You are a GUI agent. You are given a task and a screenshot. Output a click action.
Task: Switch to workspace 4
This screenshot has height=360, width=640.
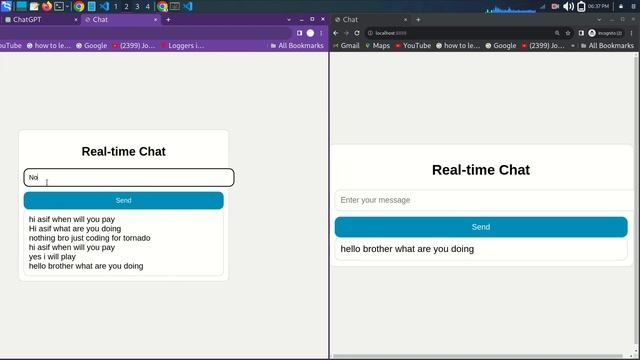147,7
